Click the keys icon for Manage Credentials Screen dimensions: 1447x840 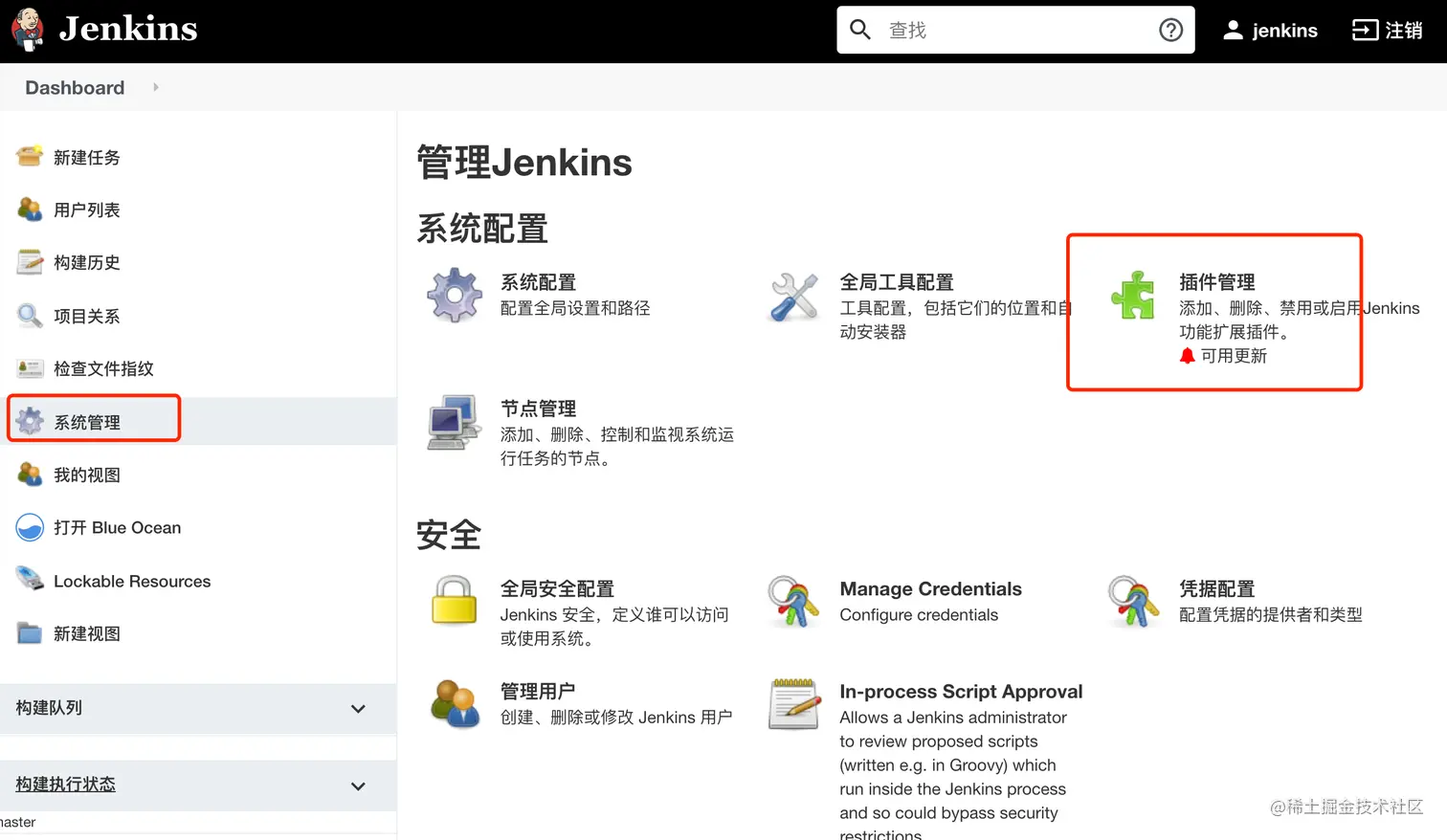(x=792, y=603)
